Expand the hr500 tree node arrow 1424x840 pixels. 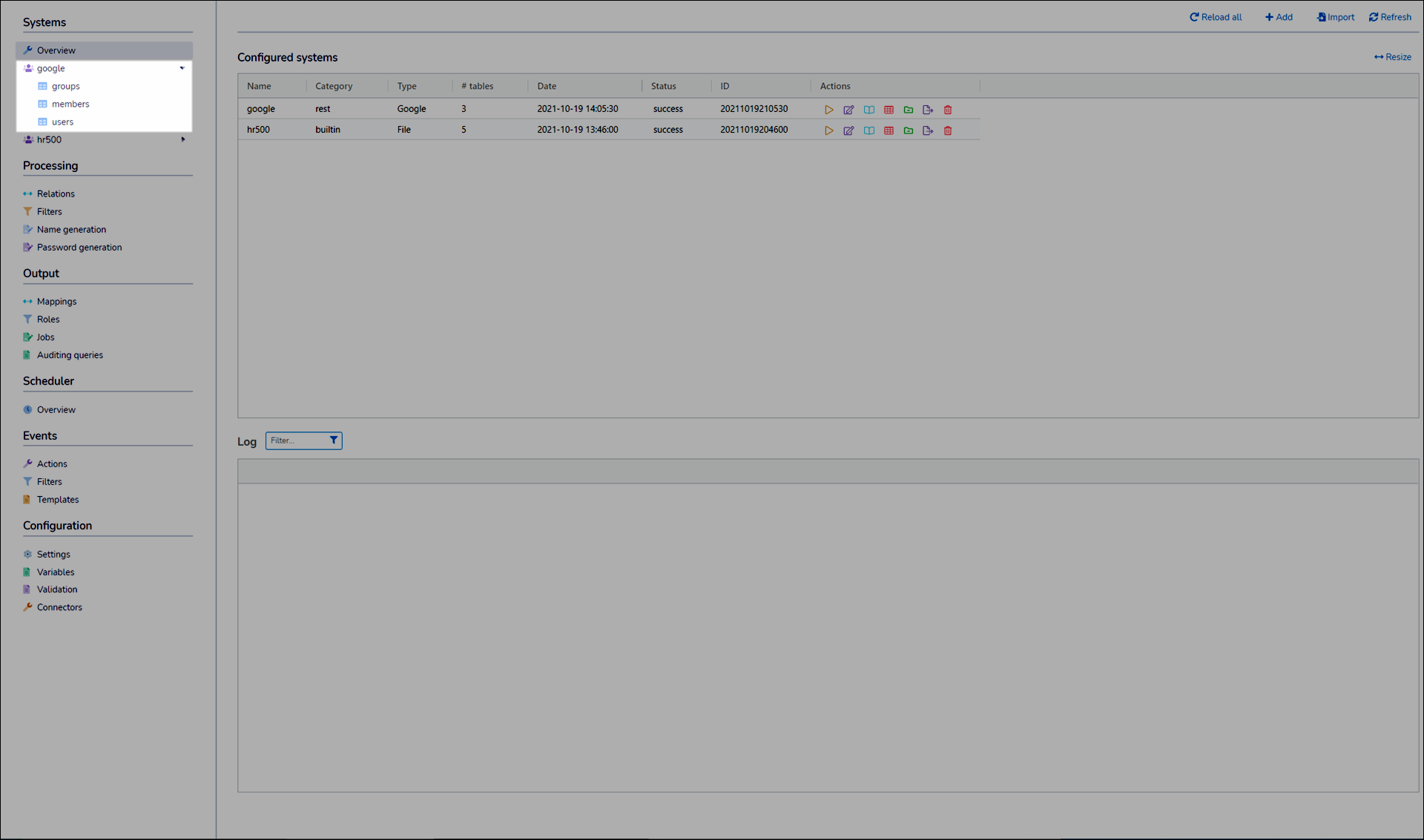182,139
